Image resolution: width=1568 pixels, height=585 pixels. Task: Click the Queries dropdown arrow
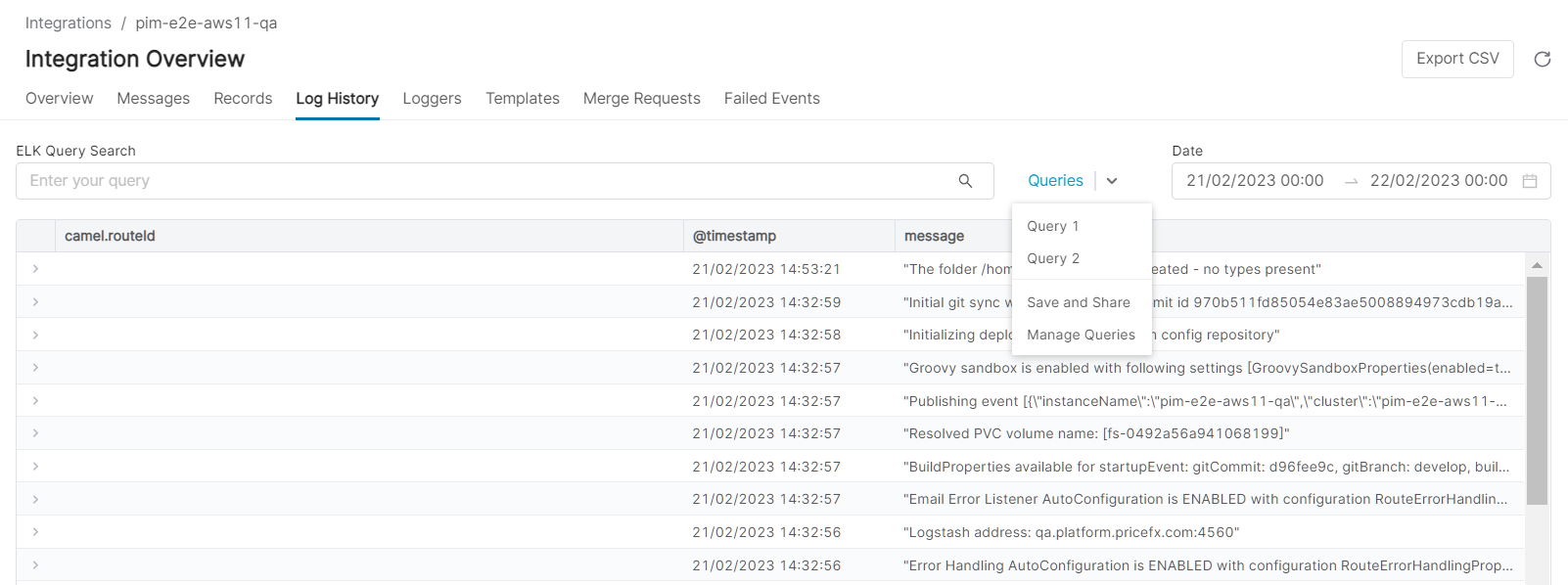(x=1112, y=181)
